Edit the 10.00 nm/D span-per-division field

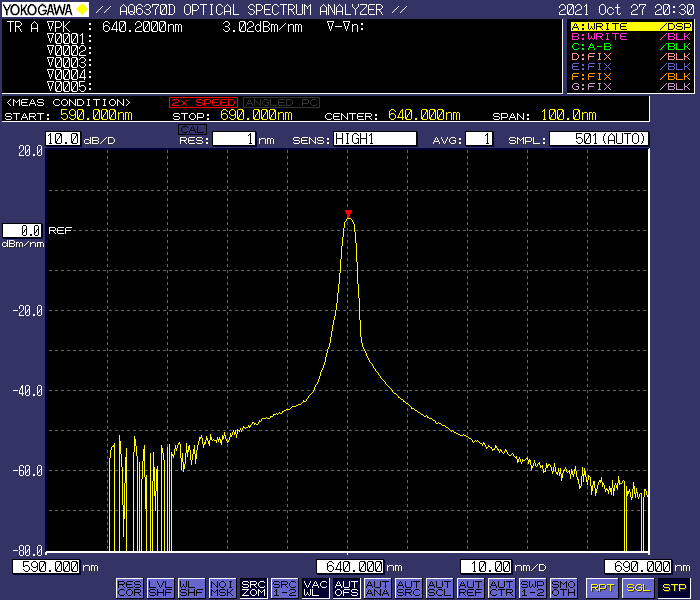click(486, 567)
